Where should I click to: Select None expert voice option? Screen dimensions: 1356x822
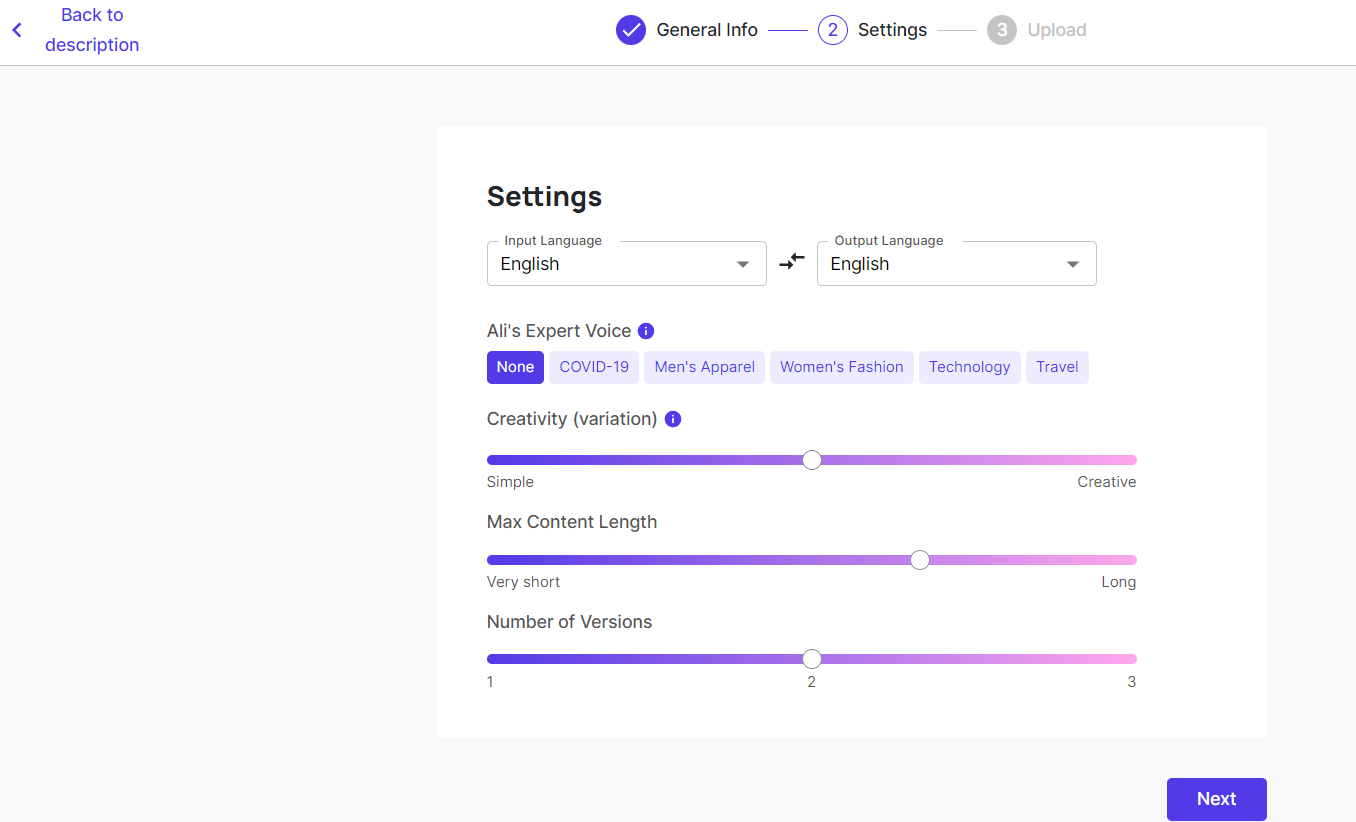coord(515,367)
